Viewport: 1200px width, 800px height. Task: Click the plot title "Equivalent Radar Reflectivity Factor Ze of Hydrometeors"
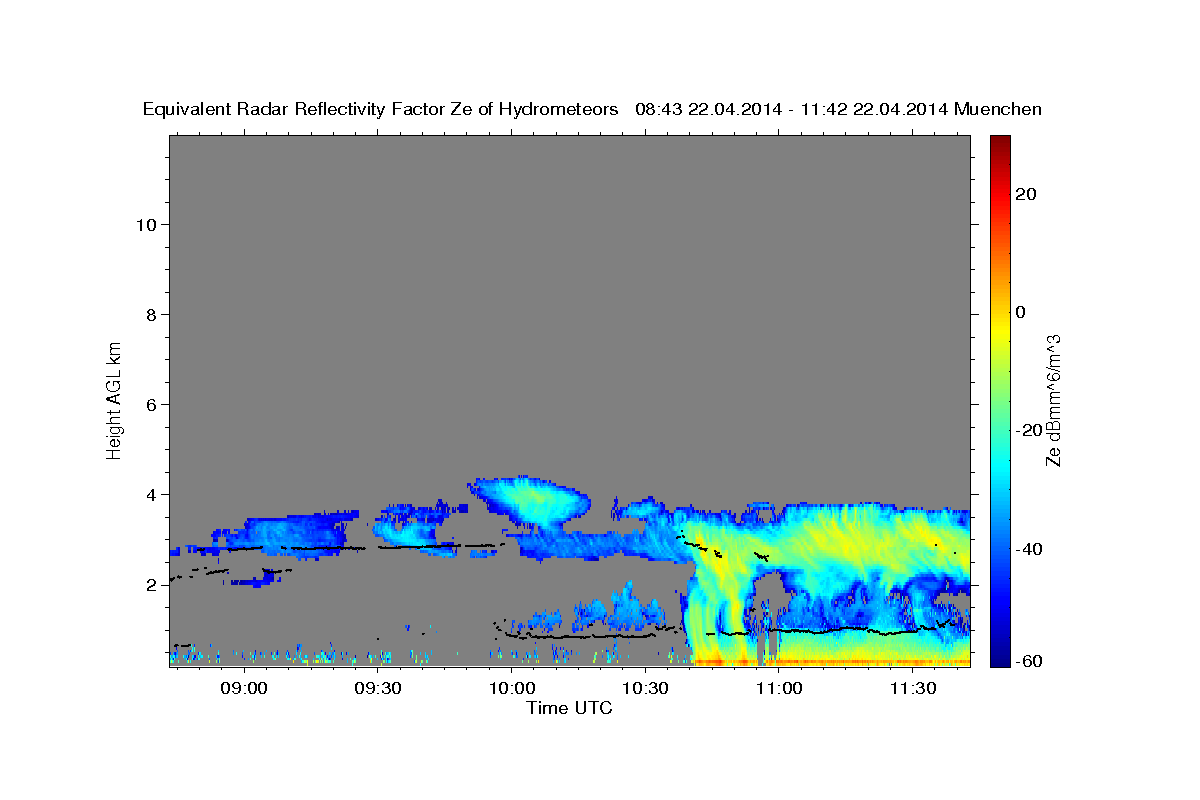coord(381,110)
